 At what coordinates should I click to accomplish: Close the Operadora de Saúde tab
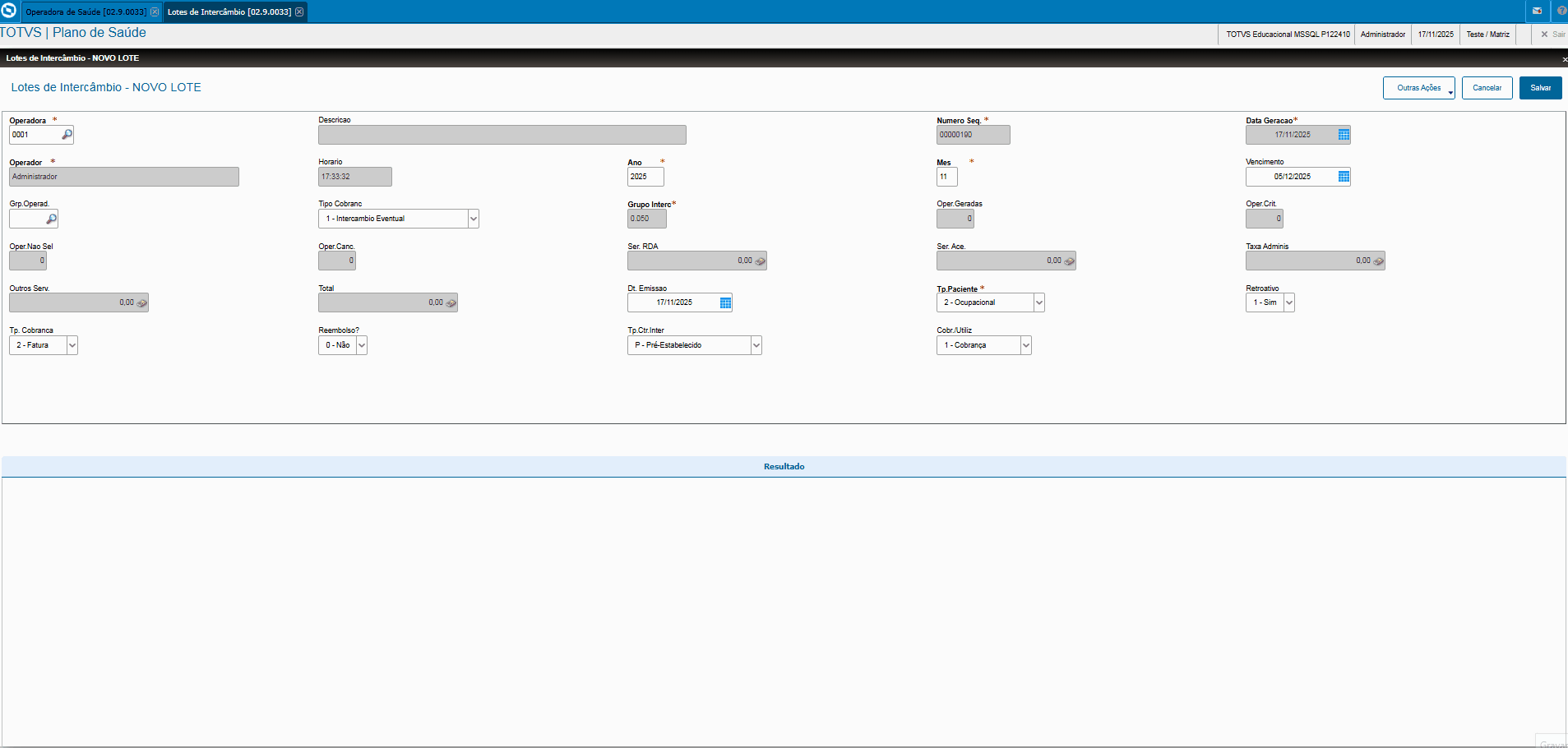[x=155, y=12]
